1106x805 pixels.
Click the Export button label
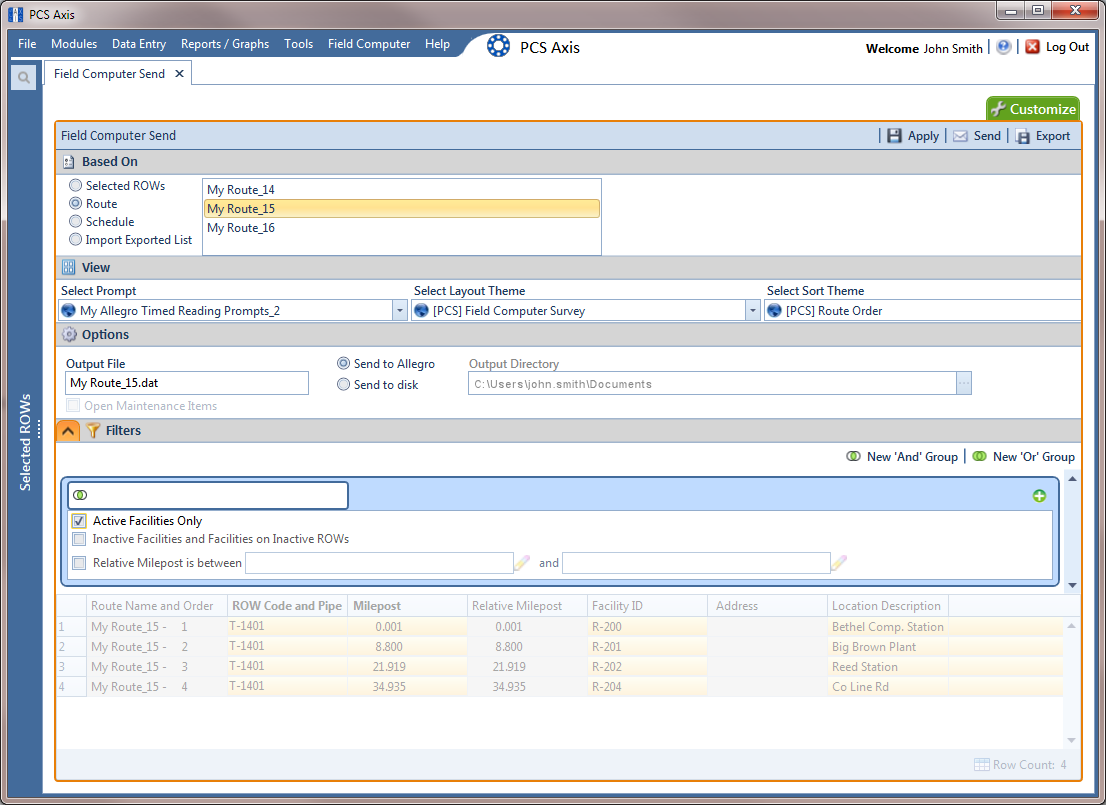click(x=1052, y=136)
